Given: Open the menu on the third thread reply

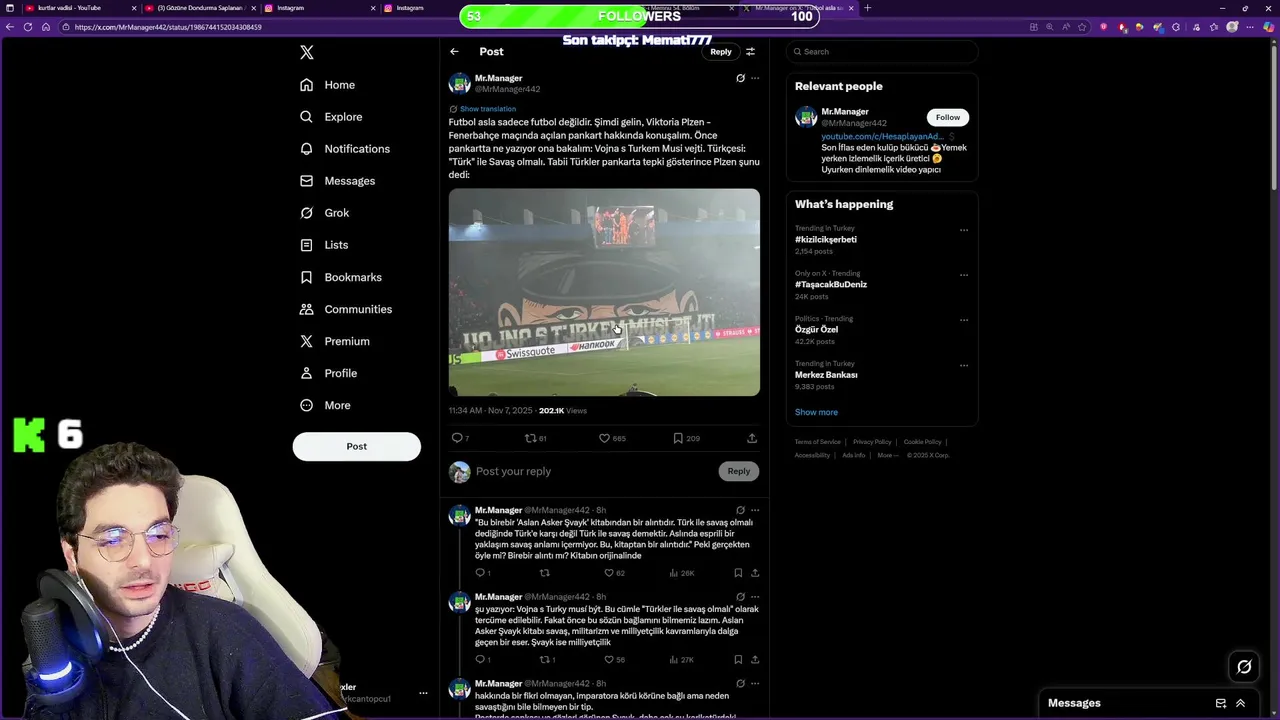Looking at the screenshot, I should (x=755, y=684).
